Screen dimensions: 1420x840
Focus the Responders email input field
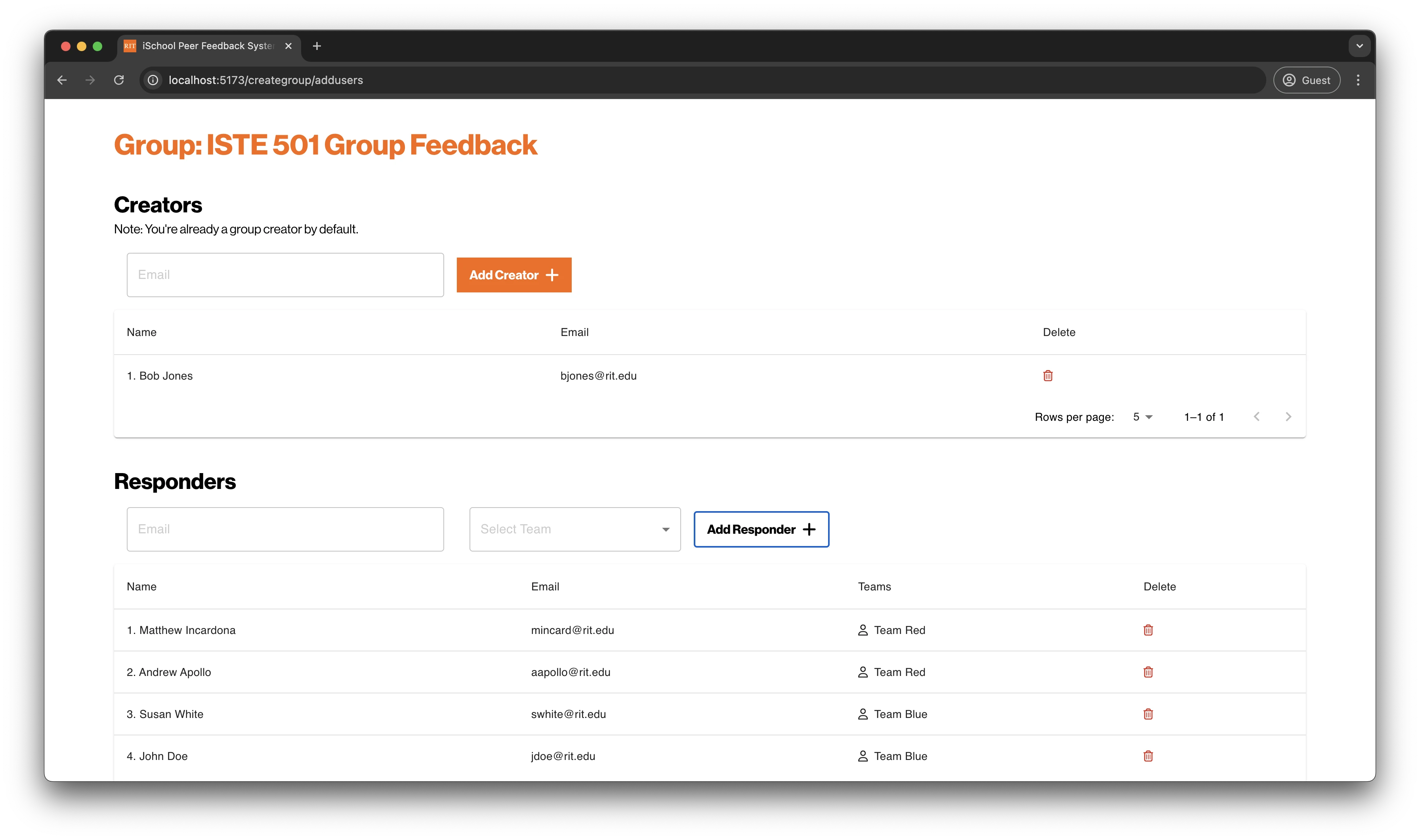(x=285, y=529)
